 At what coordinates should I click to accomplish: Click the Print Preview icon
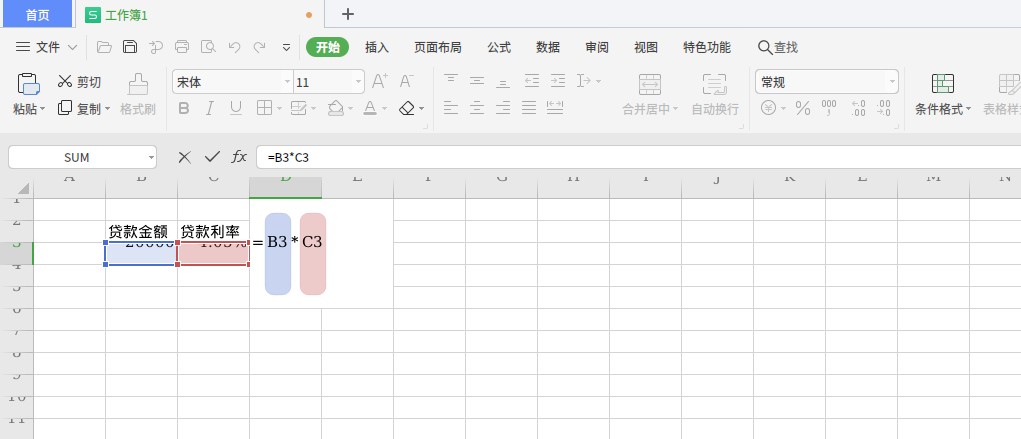click(208, 47)
